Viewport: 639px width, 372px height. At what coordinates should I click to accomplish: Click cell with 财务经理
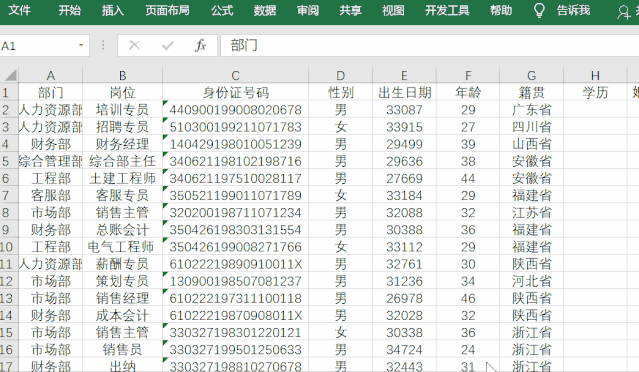click(x=122, y=143)
